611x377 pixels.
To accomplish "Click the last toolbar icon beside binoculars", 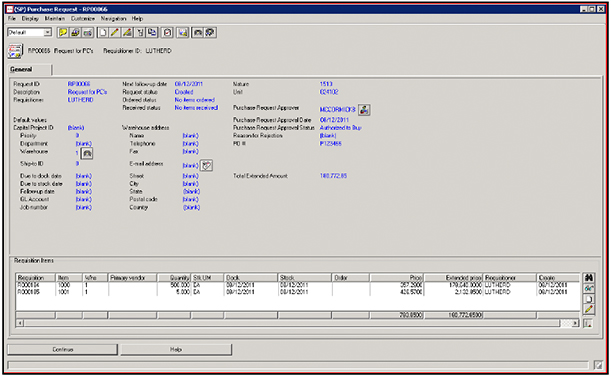I will pos(210,32).
